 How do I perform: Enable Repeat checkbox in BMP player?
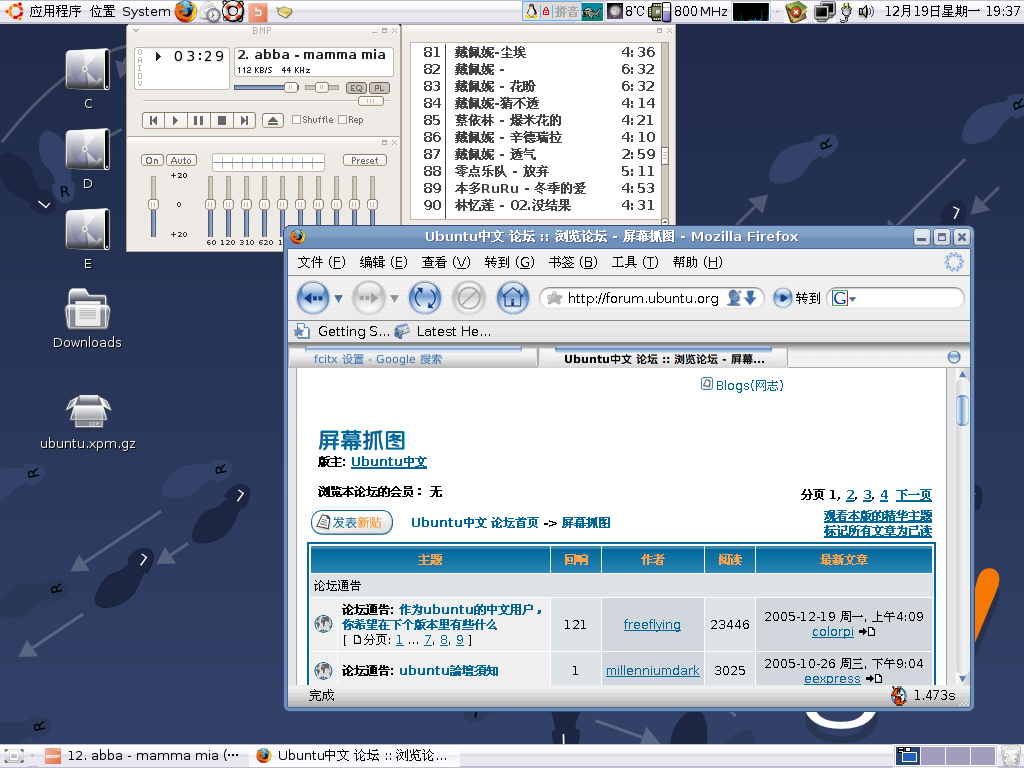click(x=342, y=120)
